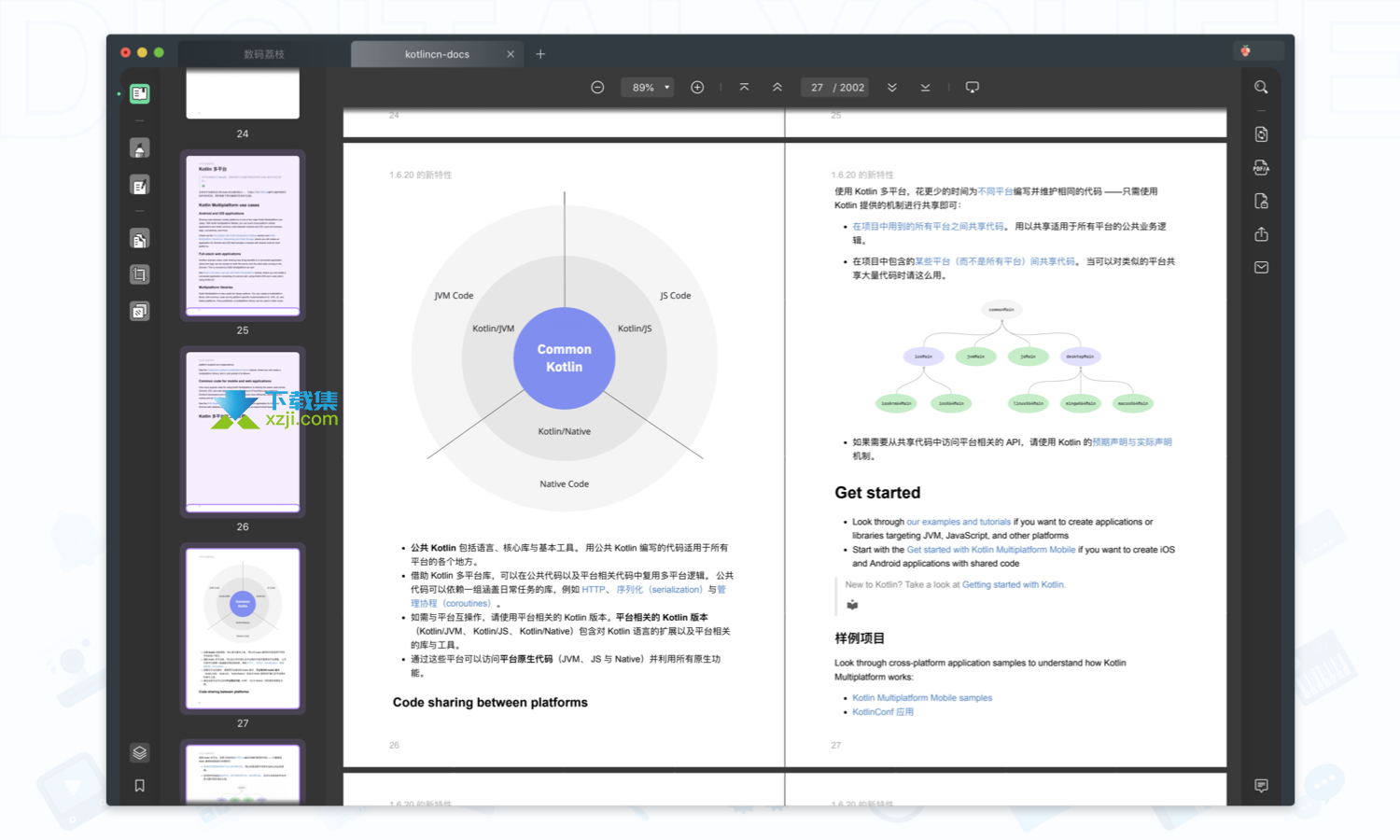Save as PDF/A

pyautogui.click(x=1261, y=168)
